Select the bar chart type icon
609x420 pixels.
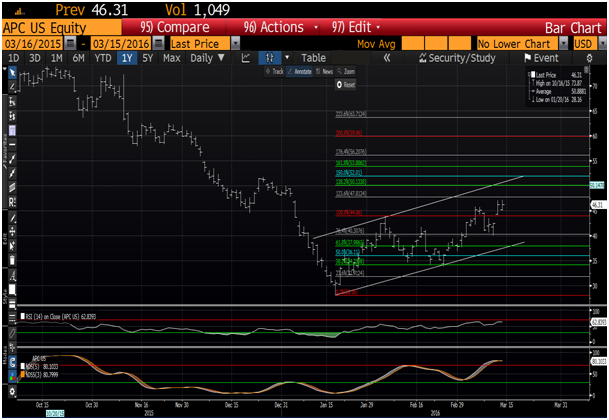tap(266, 59)
